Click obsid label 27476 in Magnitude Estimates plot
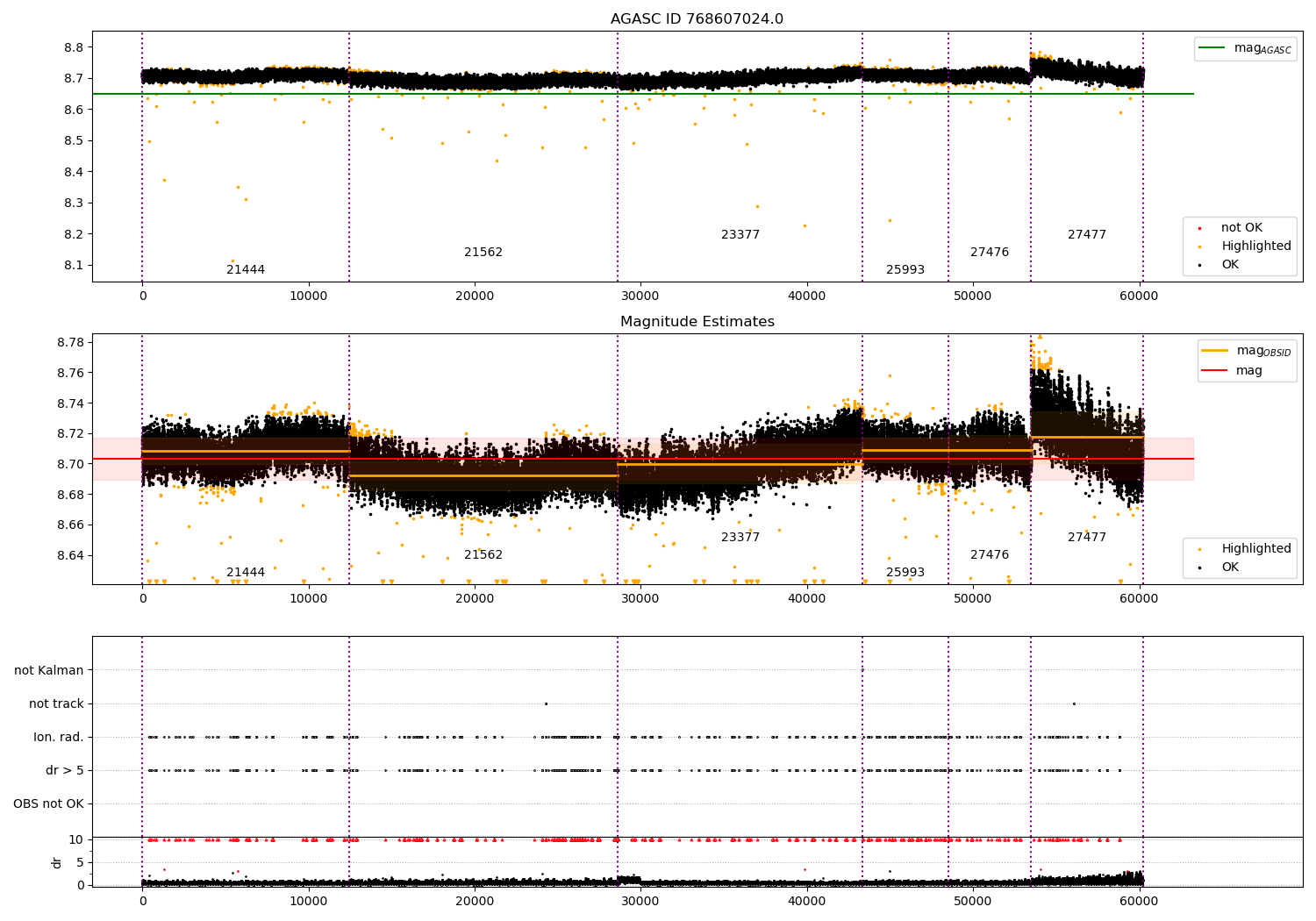 tap(990, 555)
